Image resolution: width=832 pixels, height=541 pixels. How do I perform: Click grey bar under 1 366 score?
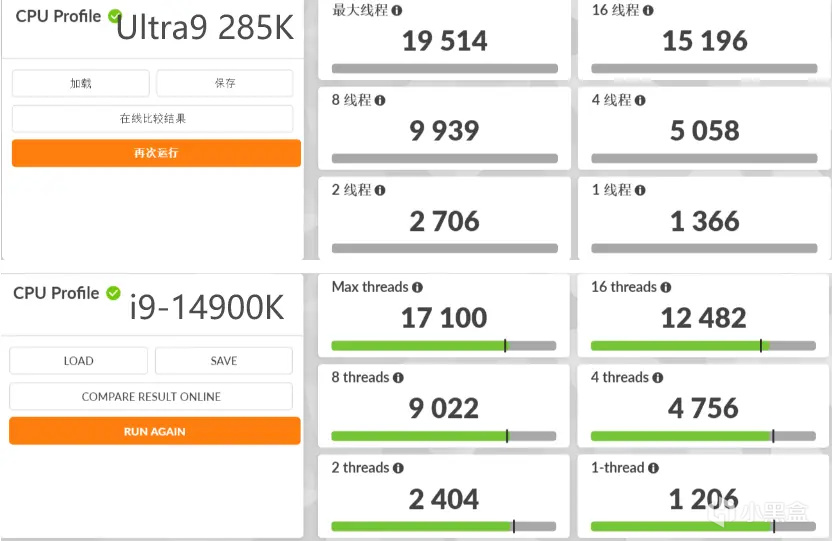point(704,248)
